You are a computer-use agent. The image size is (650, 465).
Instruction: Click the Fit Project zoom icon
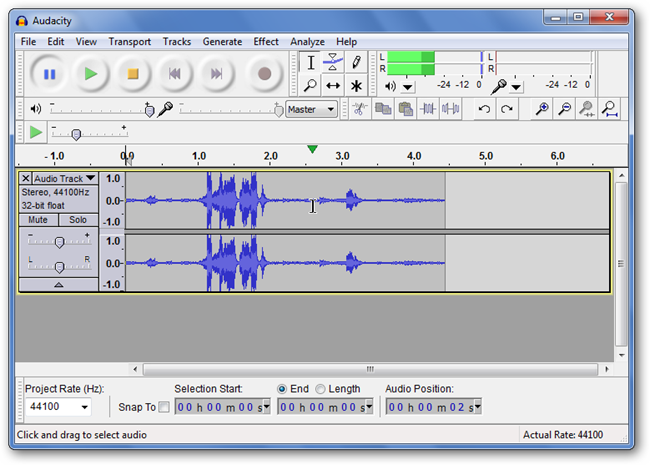[608, 109]
